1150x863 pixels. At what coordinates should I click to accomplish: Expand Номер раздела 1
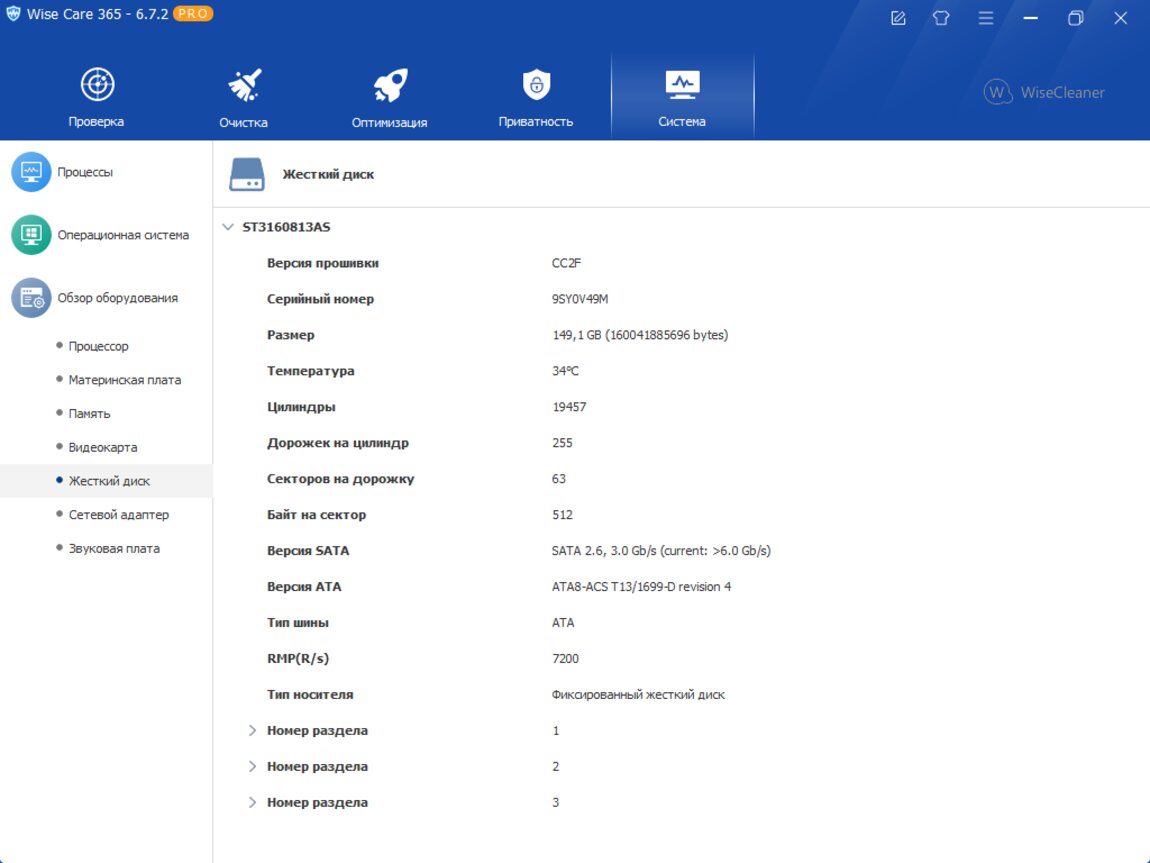(x=253, y=731)
